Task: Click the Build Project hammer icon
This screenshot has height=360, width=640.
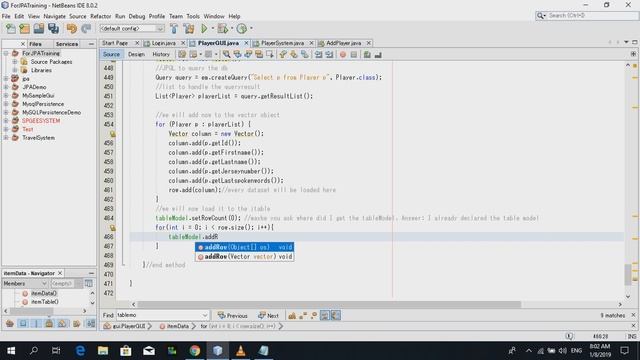Action: (x=174, y=29)
